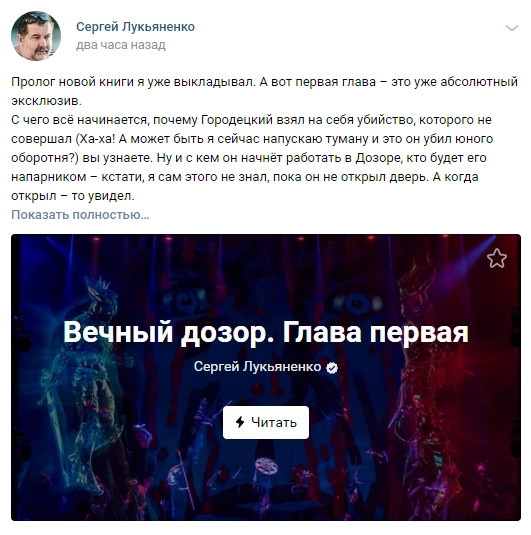Screen dimensions: 531x535
Task: Open the post timestamp два часа назад
Action: 121,45
